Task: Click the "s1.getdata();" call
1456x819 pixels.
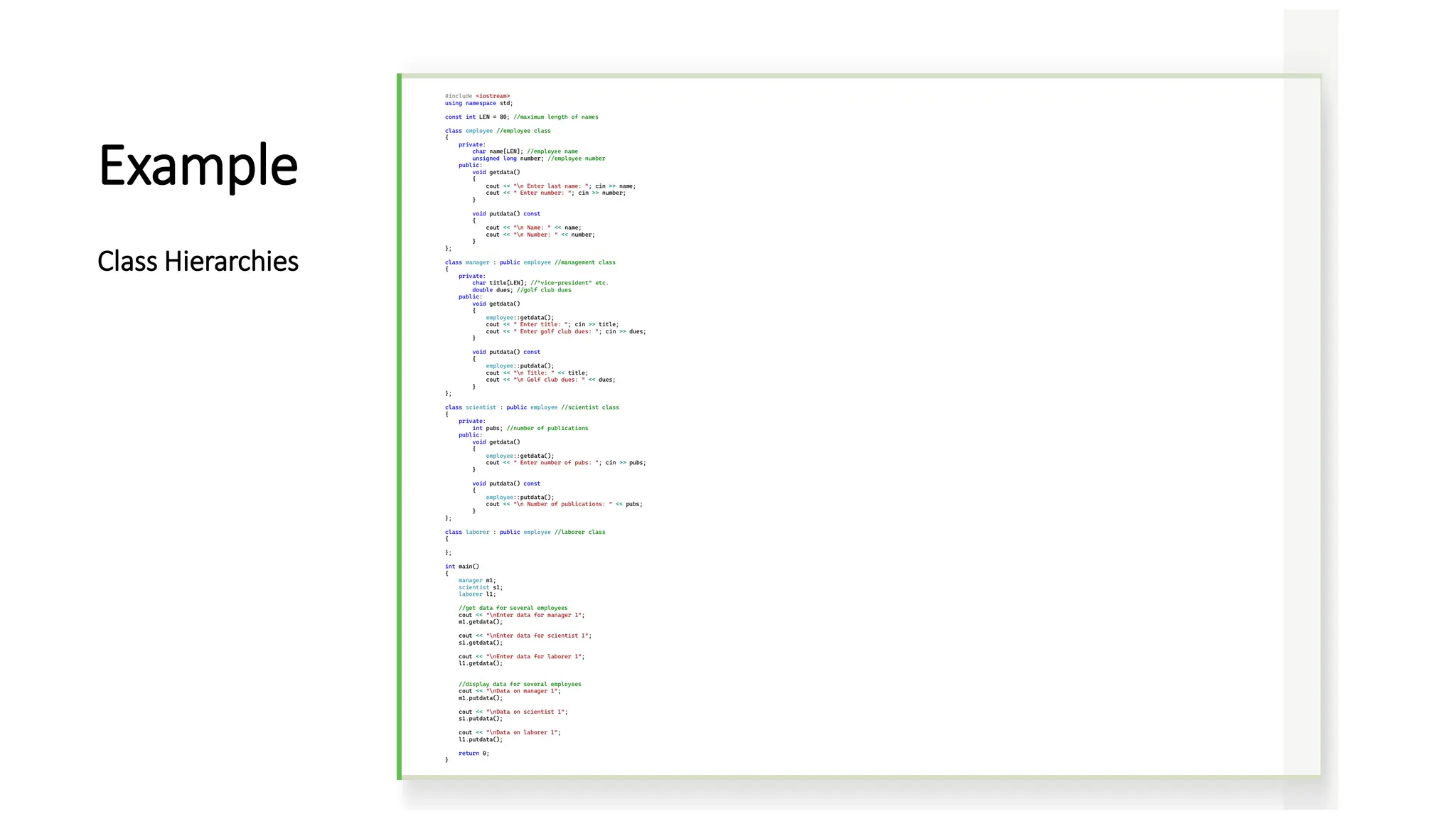Action: [481, 643]
